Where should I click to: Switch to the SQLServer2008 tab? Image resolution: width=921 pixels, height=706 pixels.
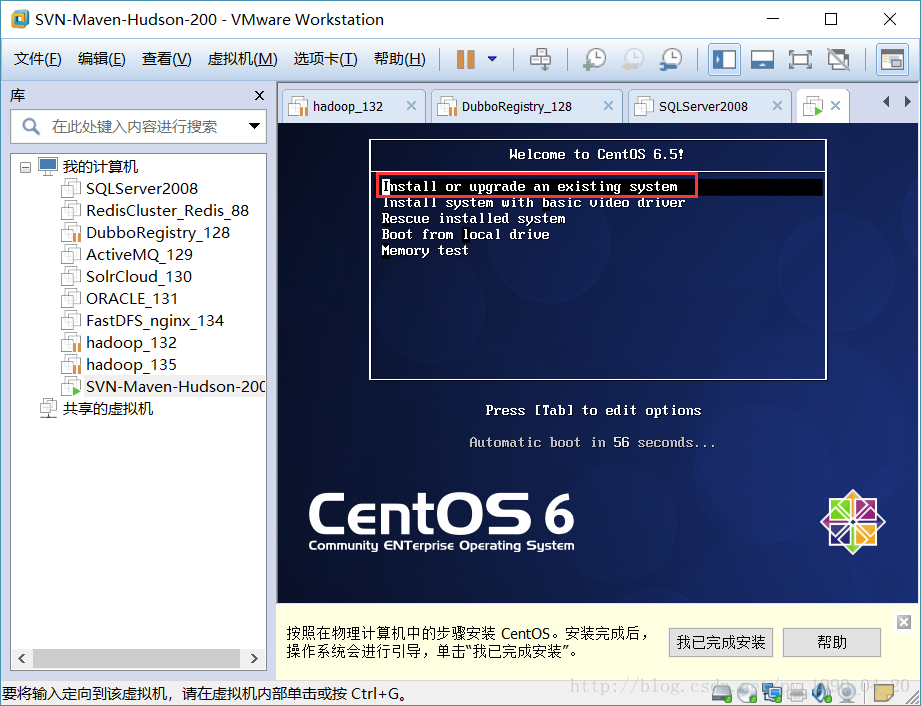pos(703,106)
